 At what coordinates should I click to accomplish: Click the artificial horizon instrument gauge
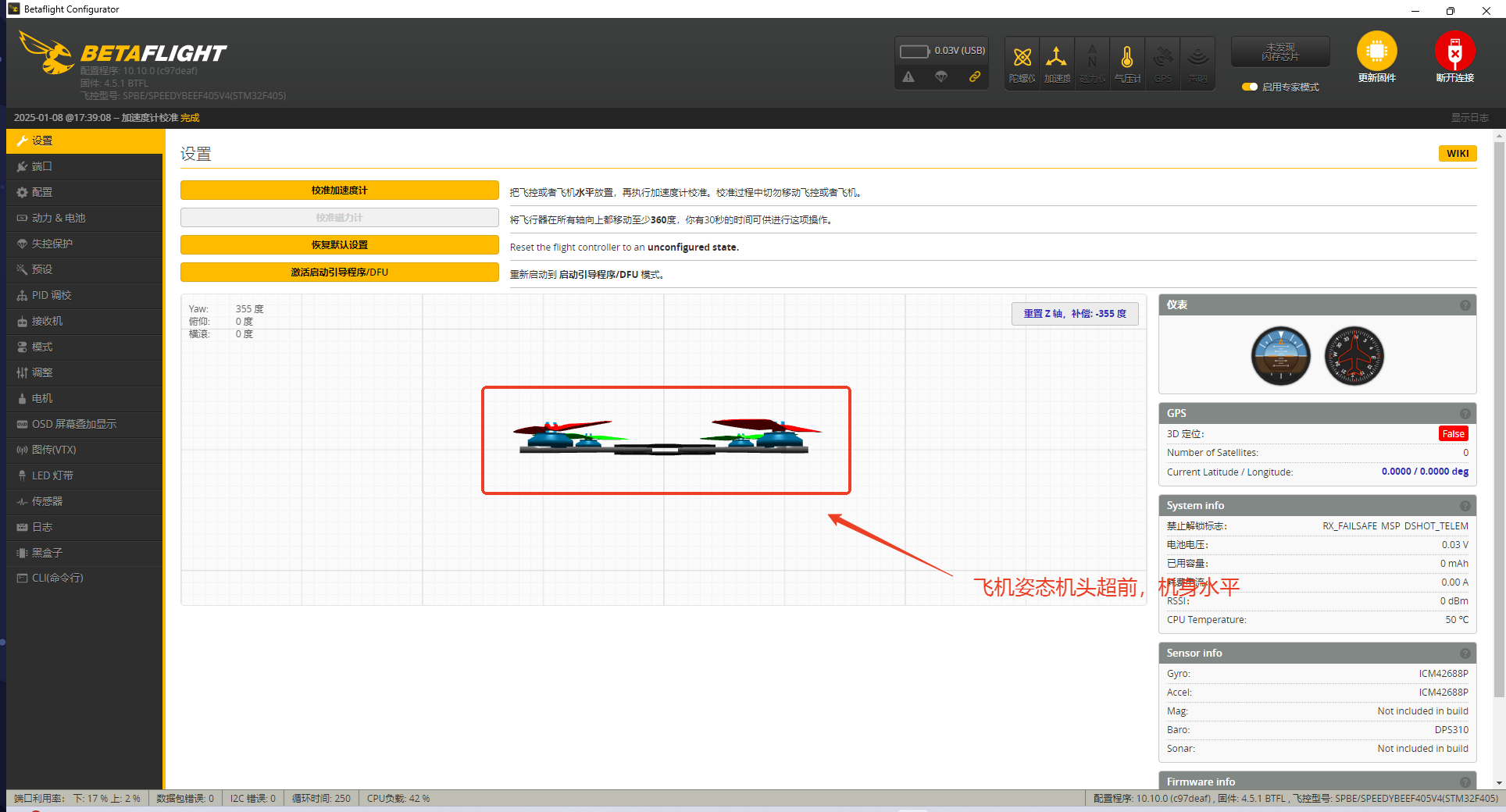tap(1280, 356)
